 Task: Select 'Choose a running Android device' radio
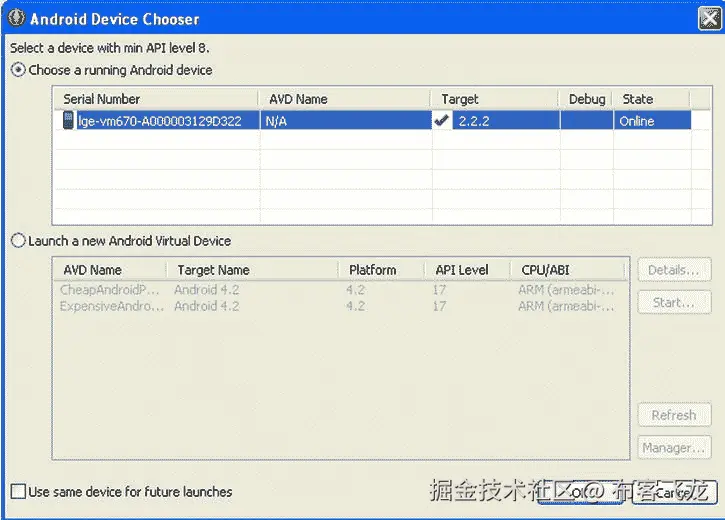pos(18,70)
